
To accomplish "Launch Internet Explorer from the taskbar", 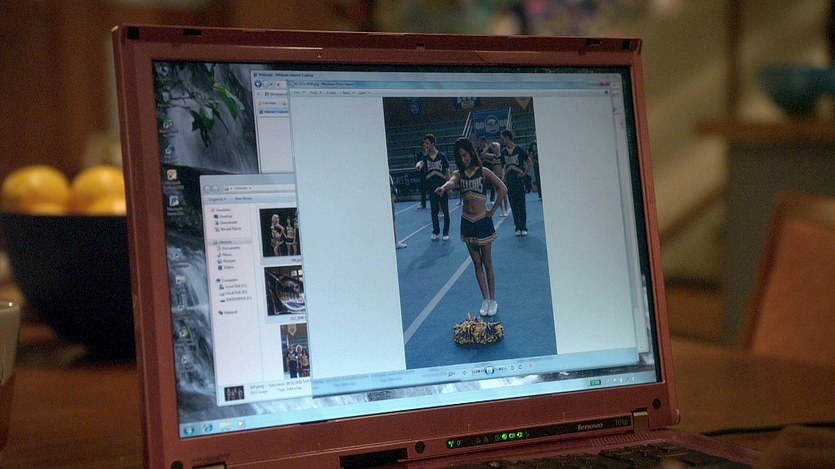I will [209, 428].
